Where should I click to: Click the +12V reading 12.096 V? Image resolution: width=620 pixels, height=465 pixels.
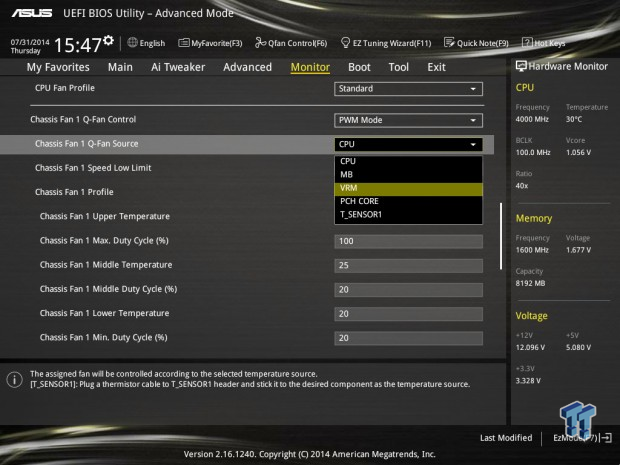click(530, 348)
